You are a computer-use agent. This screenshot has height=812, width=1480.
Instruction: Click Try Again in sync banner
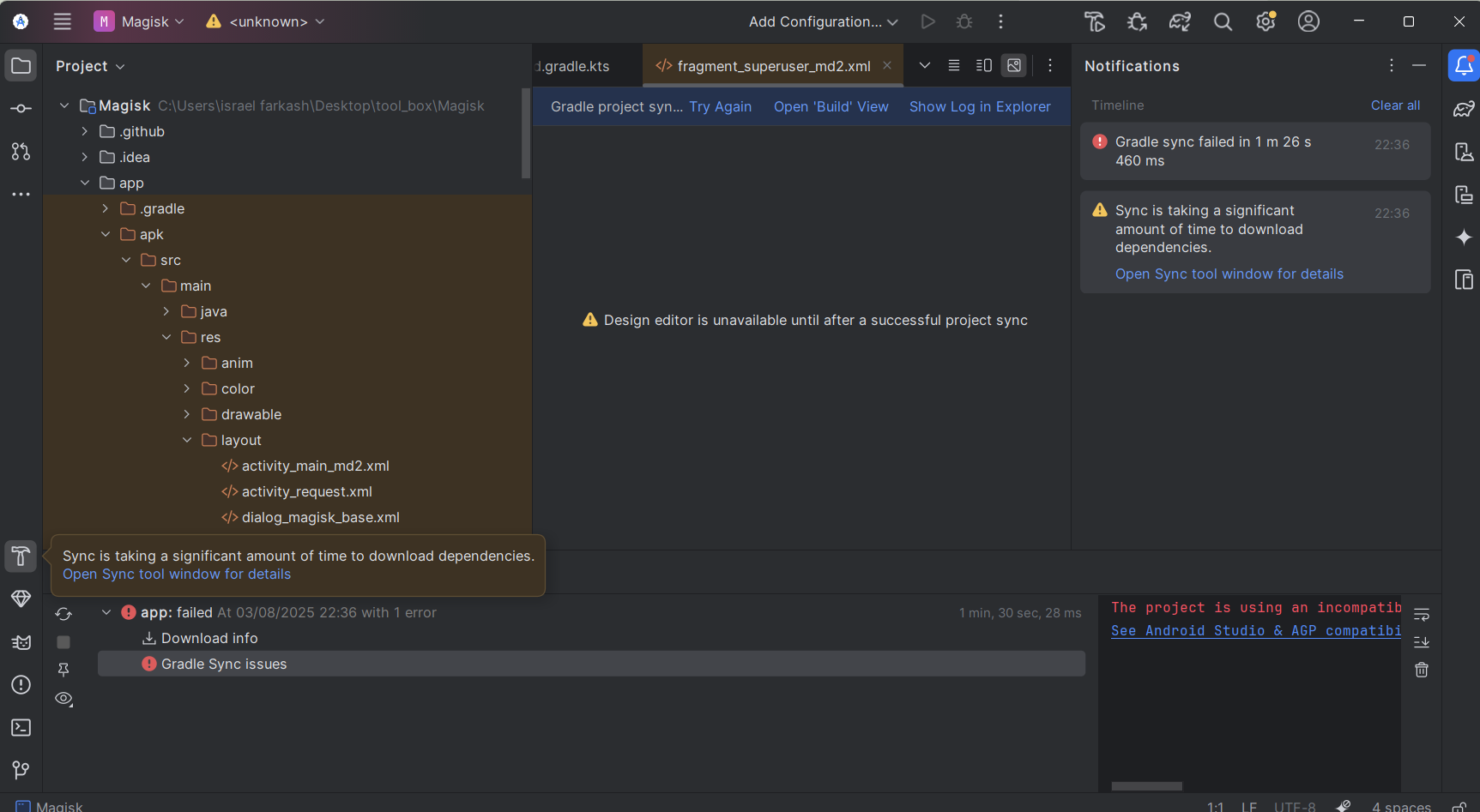point(720,106)
